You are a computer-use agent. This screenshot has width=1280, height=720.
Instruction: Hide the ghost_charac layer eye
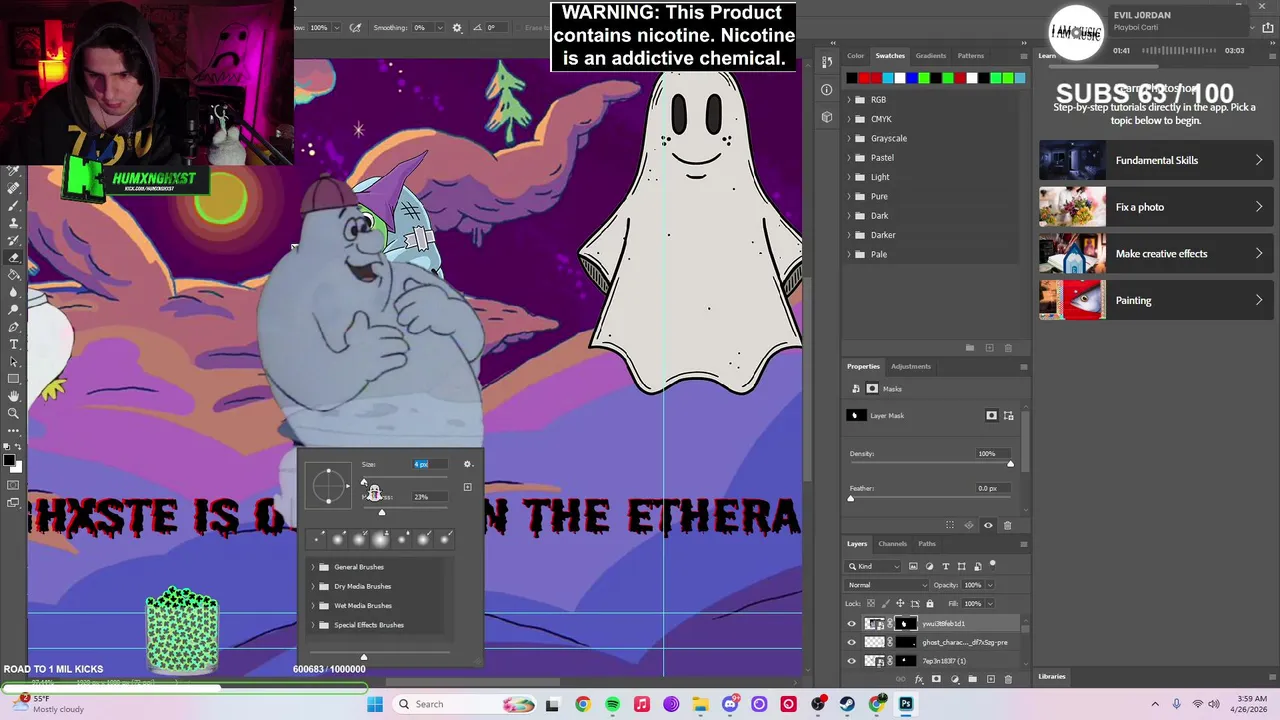coord(852,642)
